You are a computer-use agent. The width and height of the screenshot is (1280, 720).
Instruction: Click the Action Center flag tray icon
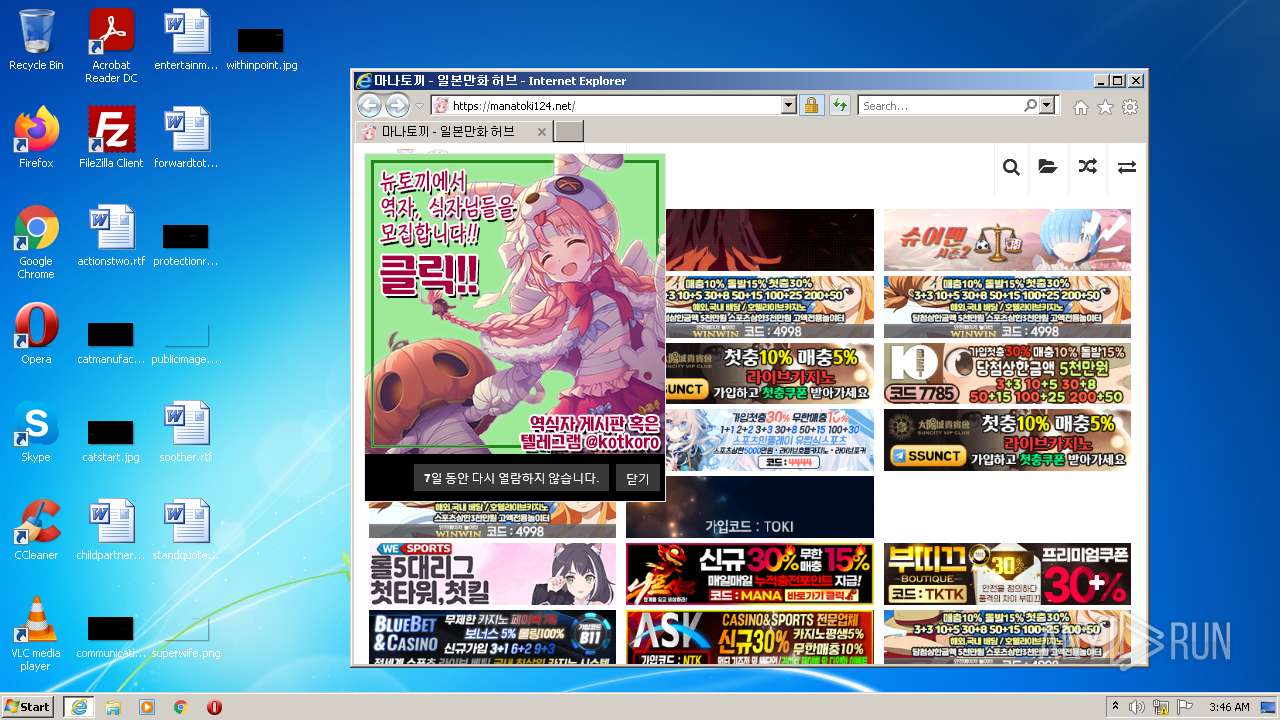click(1185, 707)
